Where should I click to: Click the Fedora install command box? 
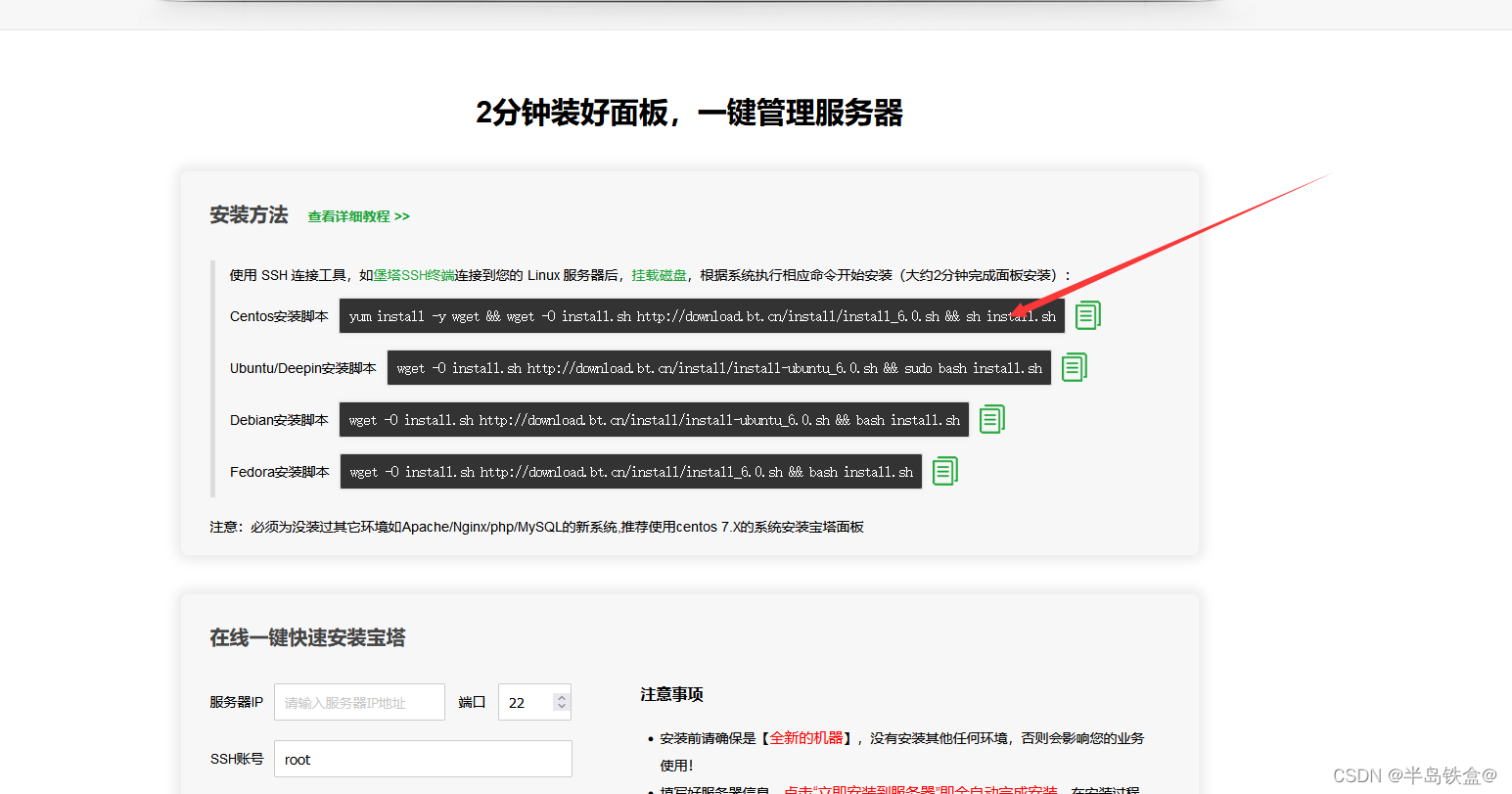(630, 472)
